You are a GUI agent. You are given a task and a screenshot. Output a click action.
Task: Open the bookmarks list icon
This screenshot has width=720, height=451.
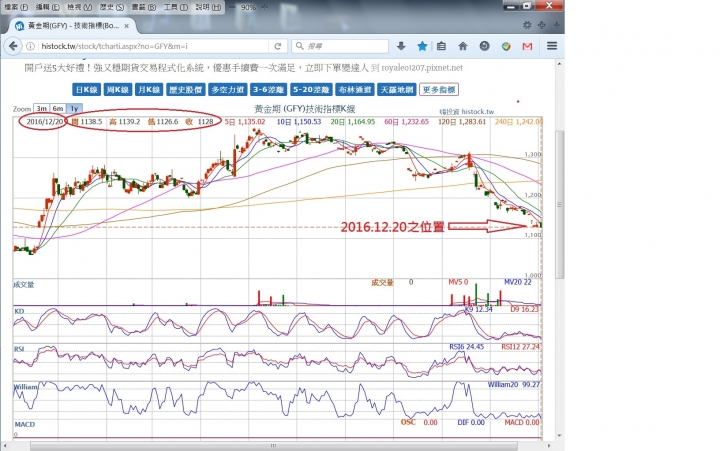pos(443,46)
